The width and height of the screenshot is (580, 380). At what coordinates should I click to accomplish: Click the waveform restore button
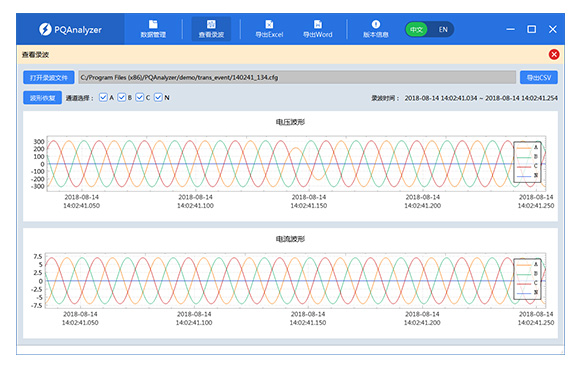point(43,98)
